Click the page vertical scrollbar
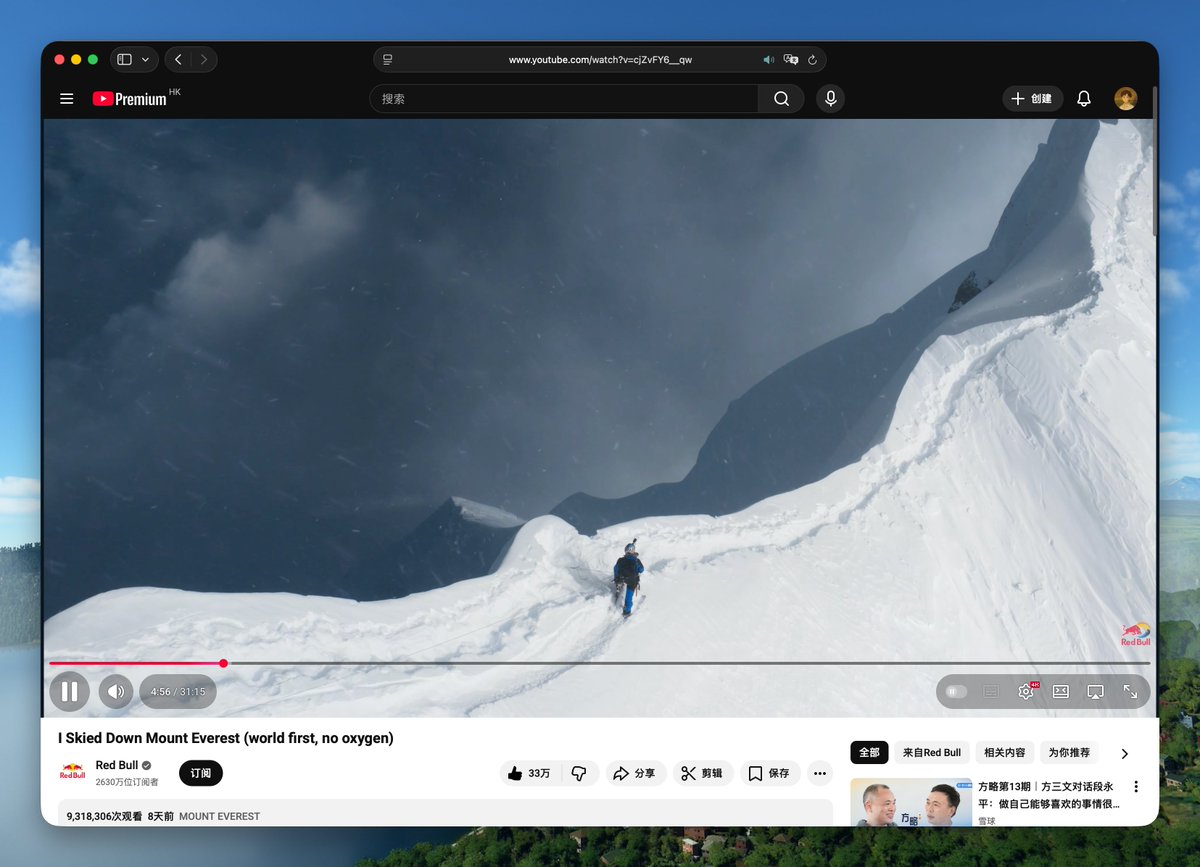 pyautogui.click(x=1155, y=160)
